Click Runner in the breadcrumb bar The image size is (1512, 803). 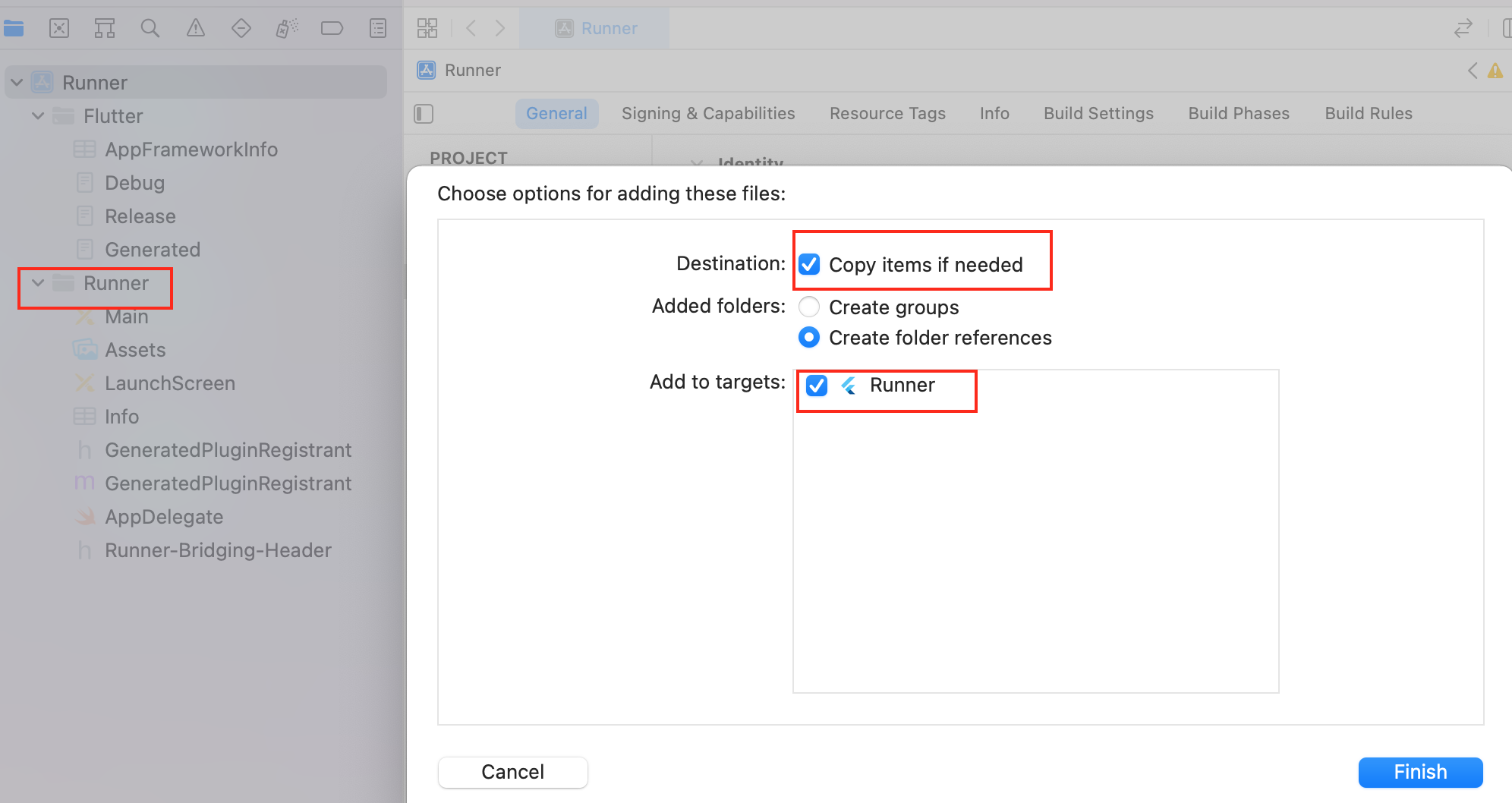point(473,71)
